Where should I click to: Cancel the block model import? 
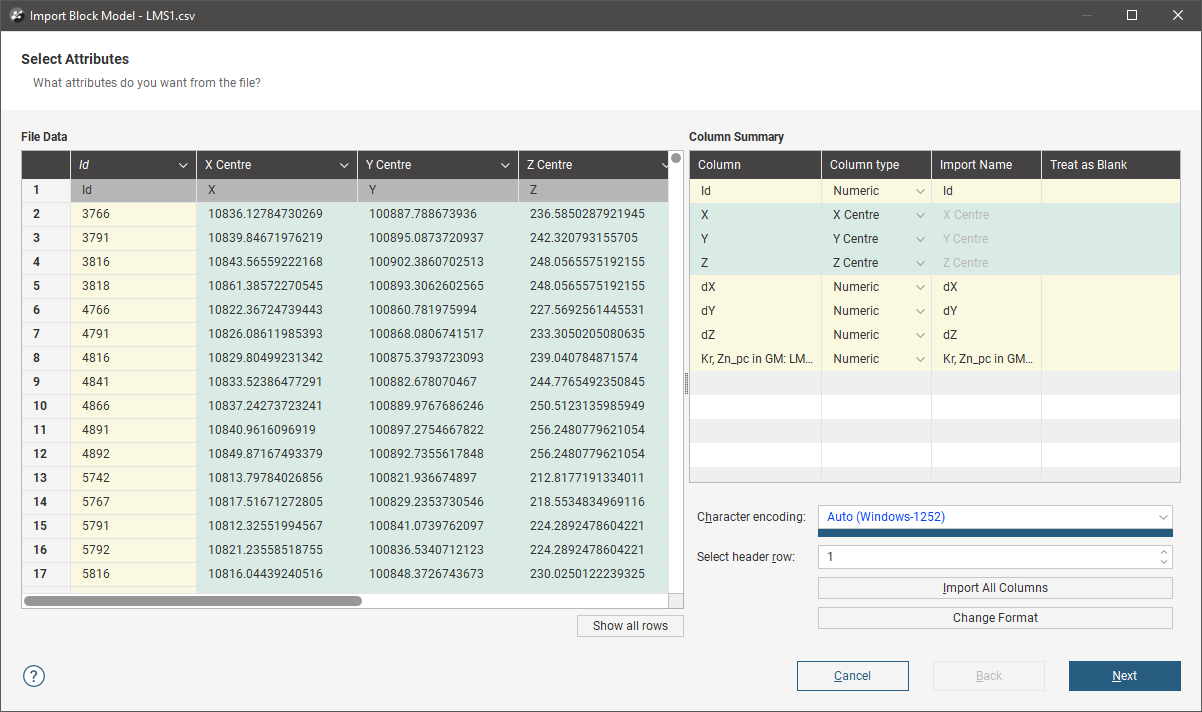[x=852, y=676]
